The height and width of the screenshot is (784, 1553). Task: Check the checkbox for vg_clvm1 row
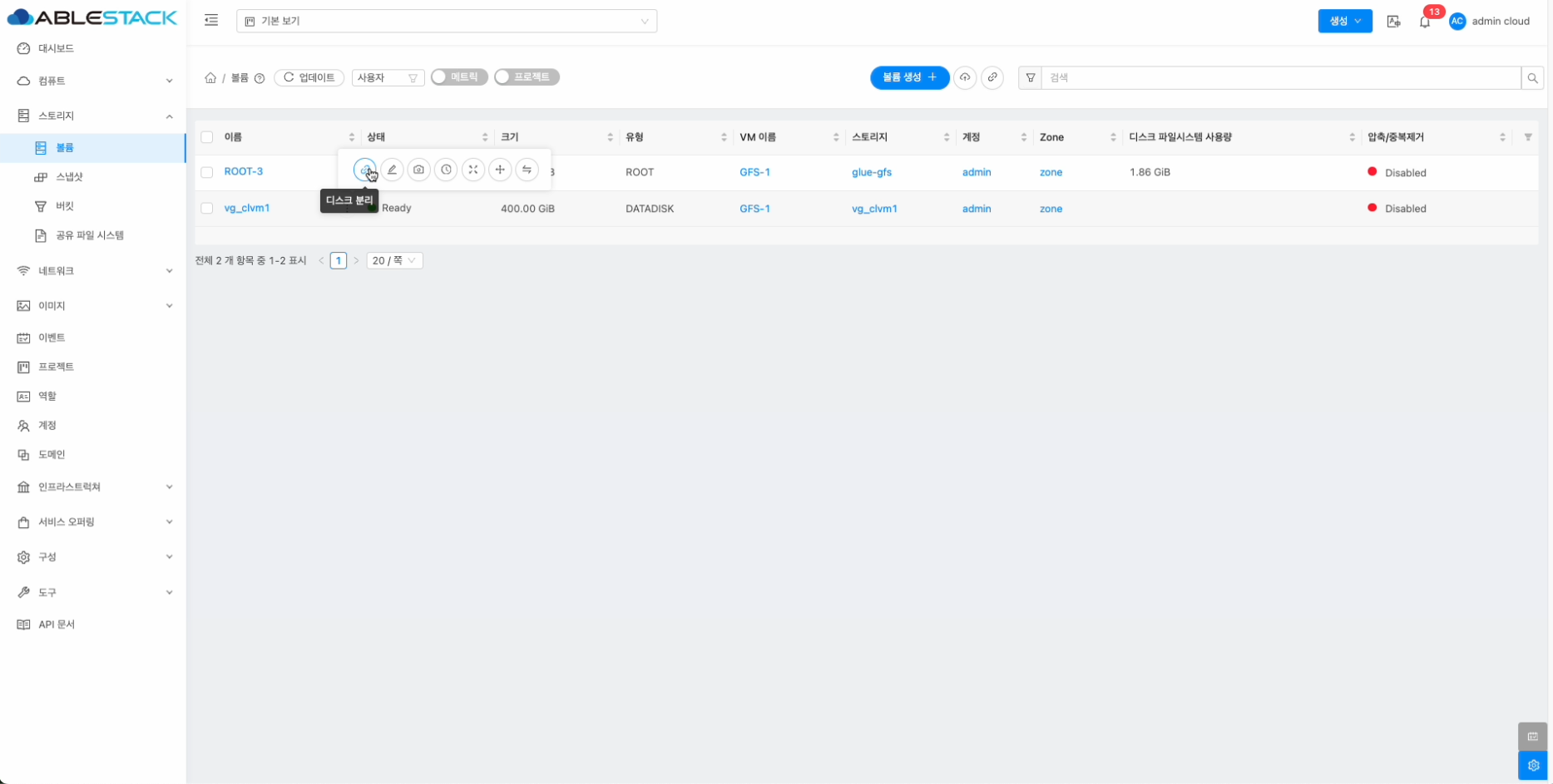(x=207, y=209)
